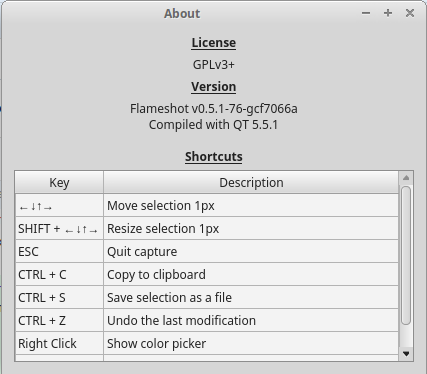Viewport: 427px width, 374px height.
Task: Select the ESC key cell
Action: 59,252
